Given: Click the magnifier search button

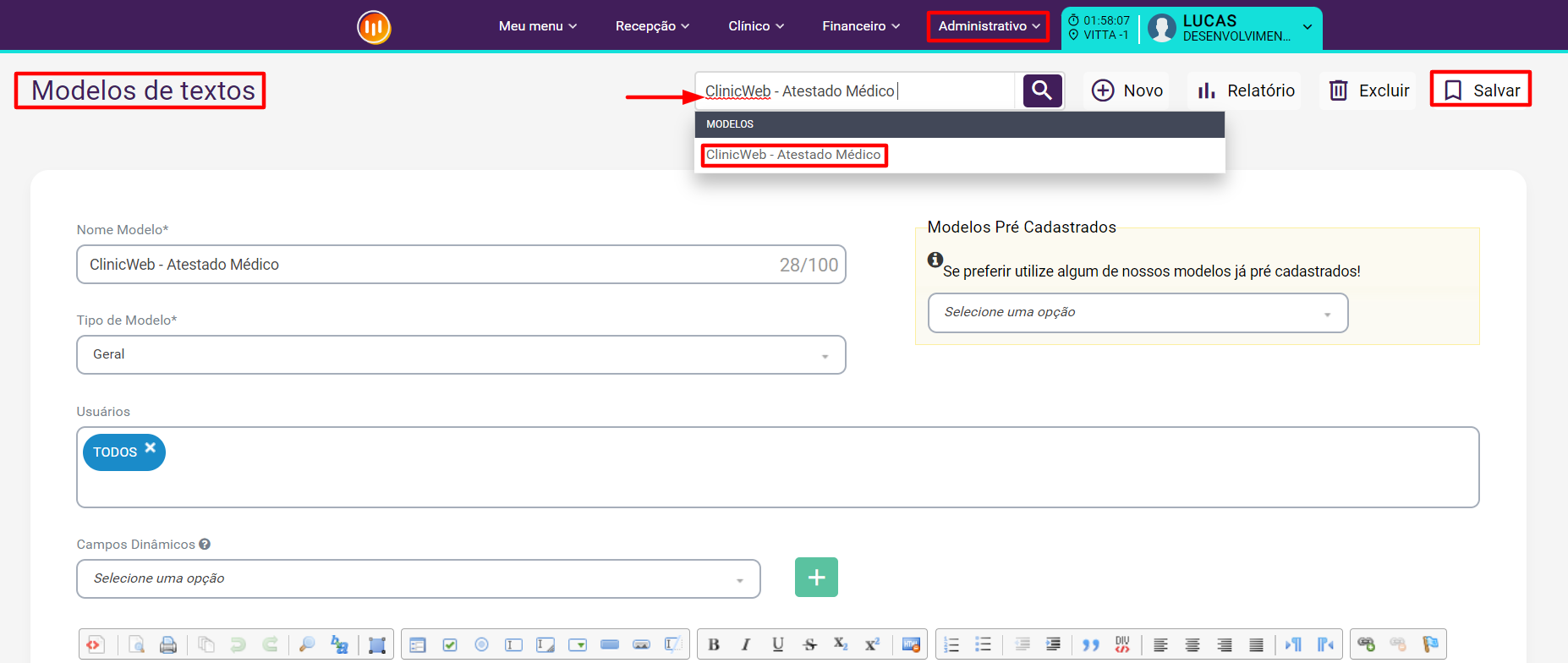Looking at the screenshot, I should 1042,90.
